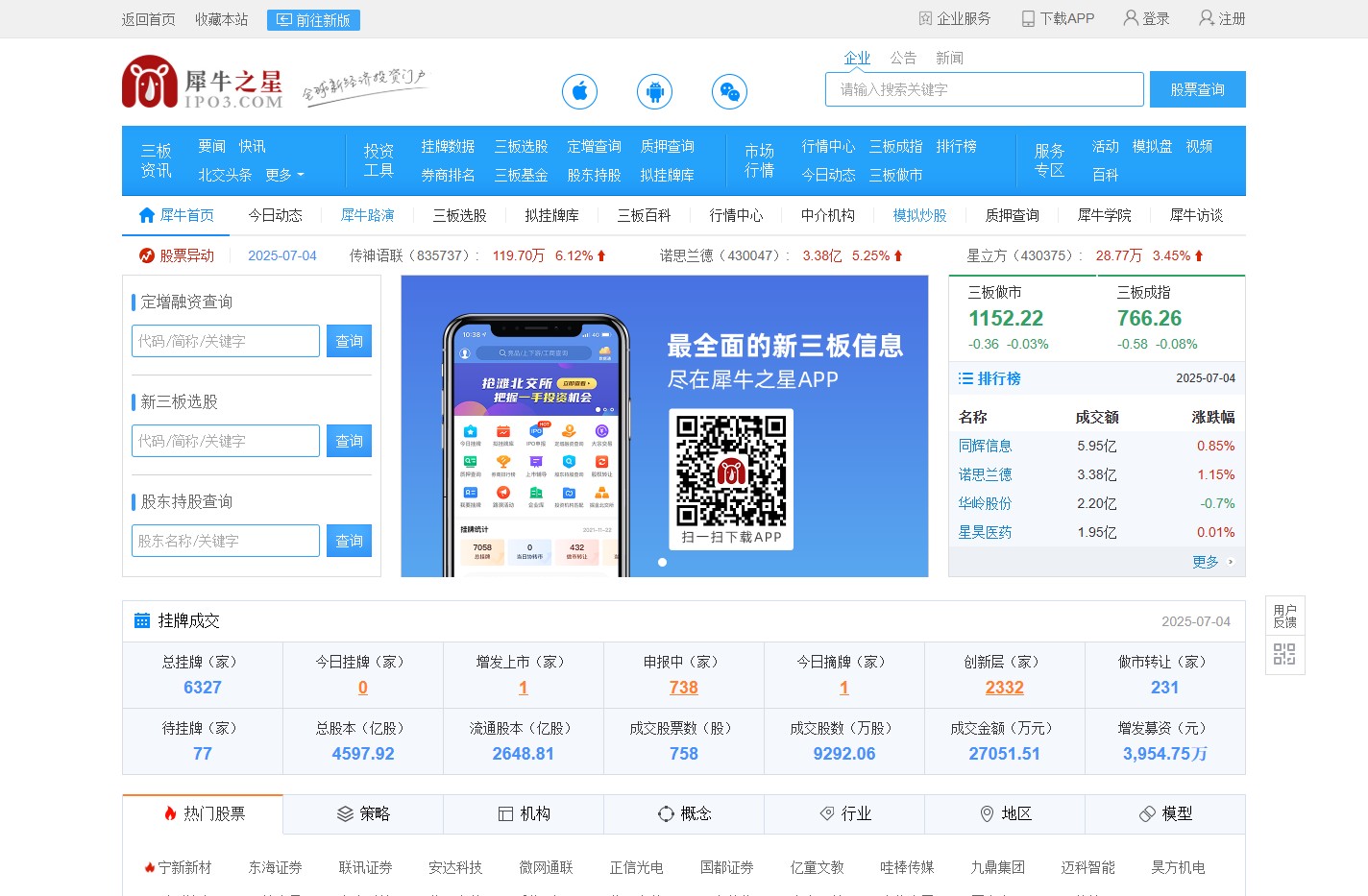Switch search type to 新闻
This screenshot has width=1368, height=896.
point(949,58)
